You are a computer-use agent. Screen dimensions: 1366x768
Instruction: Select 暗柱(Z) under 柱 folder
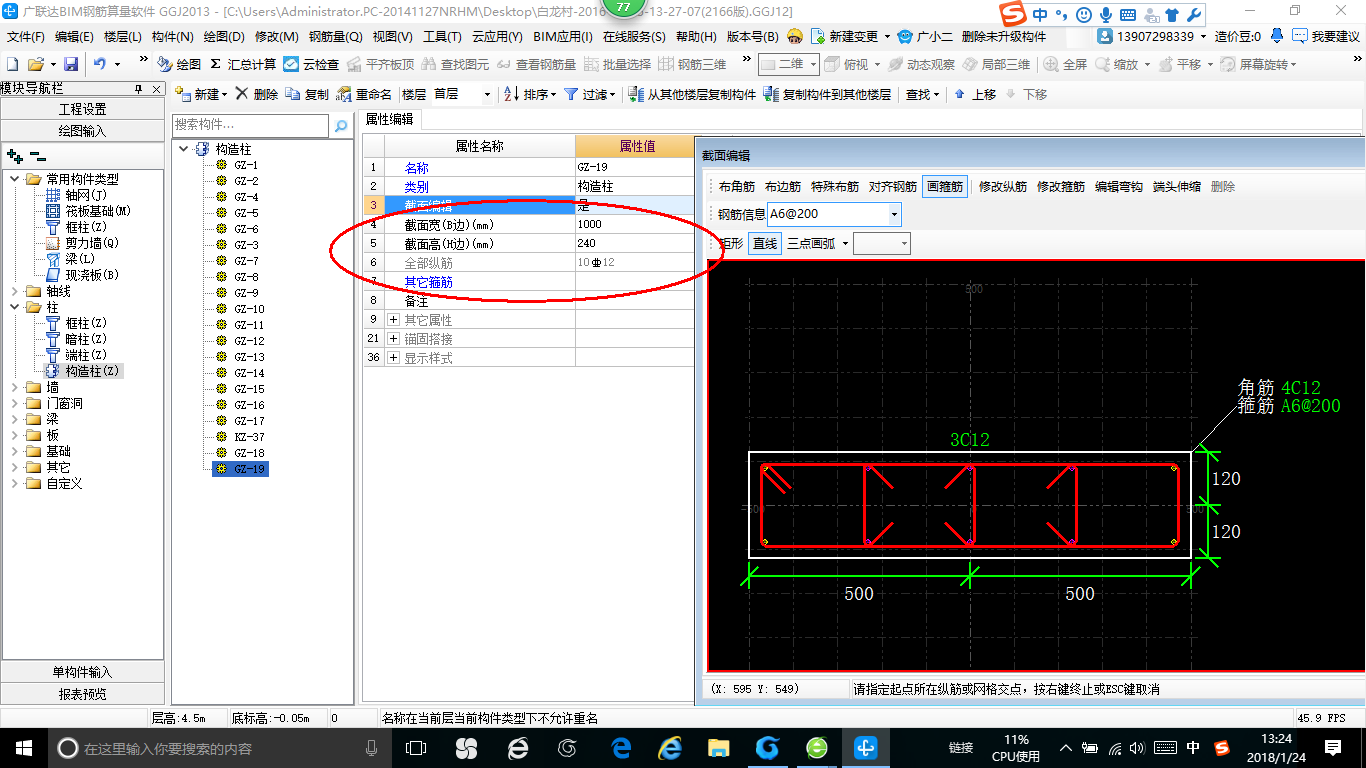[86, 339]
